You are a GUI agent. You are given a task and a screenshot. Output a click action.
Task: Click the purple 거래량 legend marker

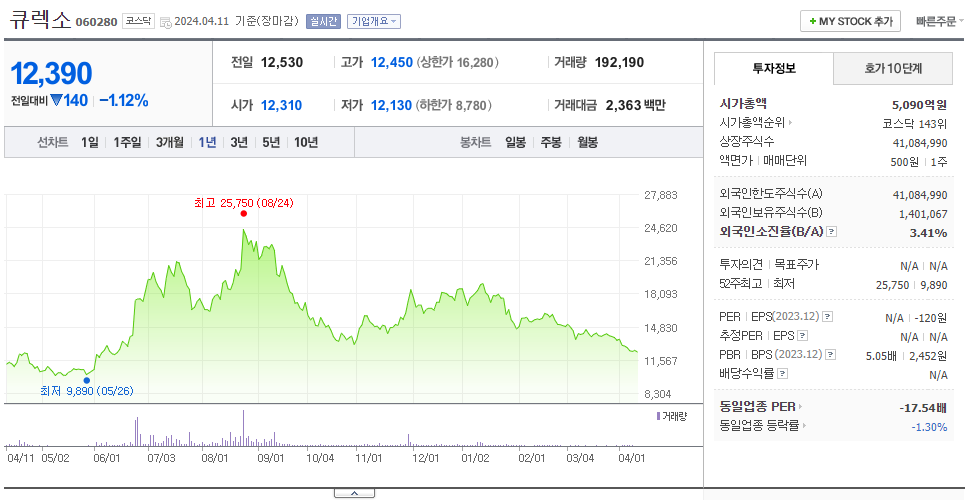658,416
